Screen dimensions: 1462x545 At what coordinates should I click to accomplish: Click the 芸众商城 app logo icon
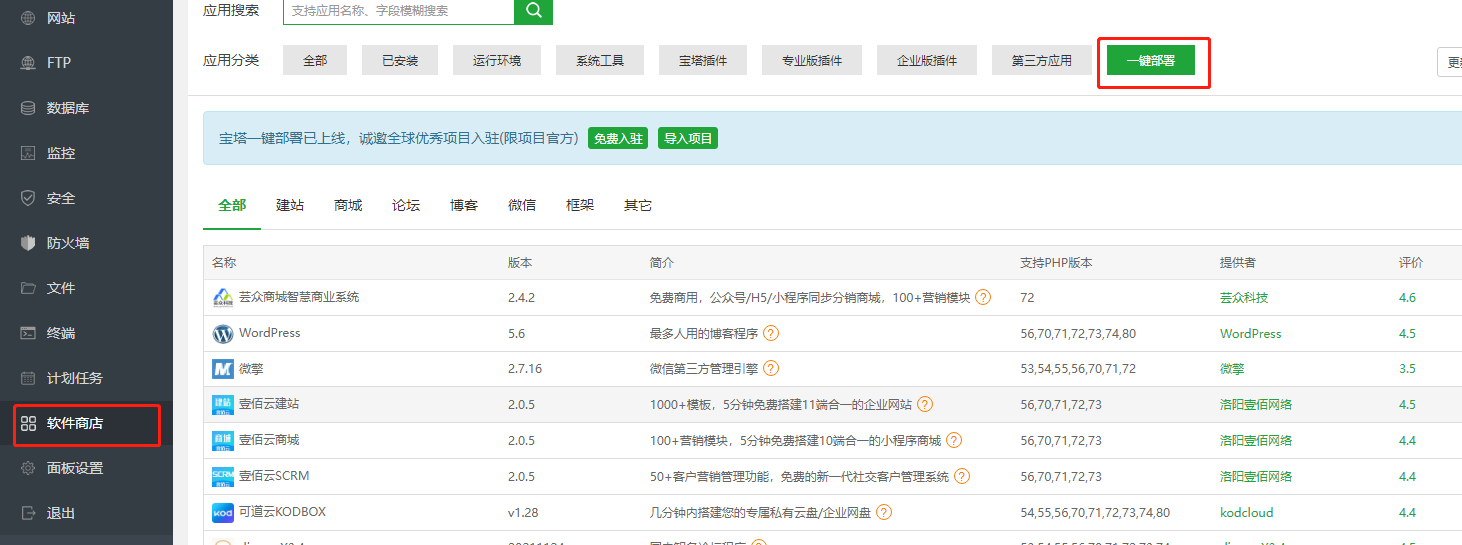pos(223,298)
